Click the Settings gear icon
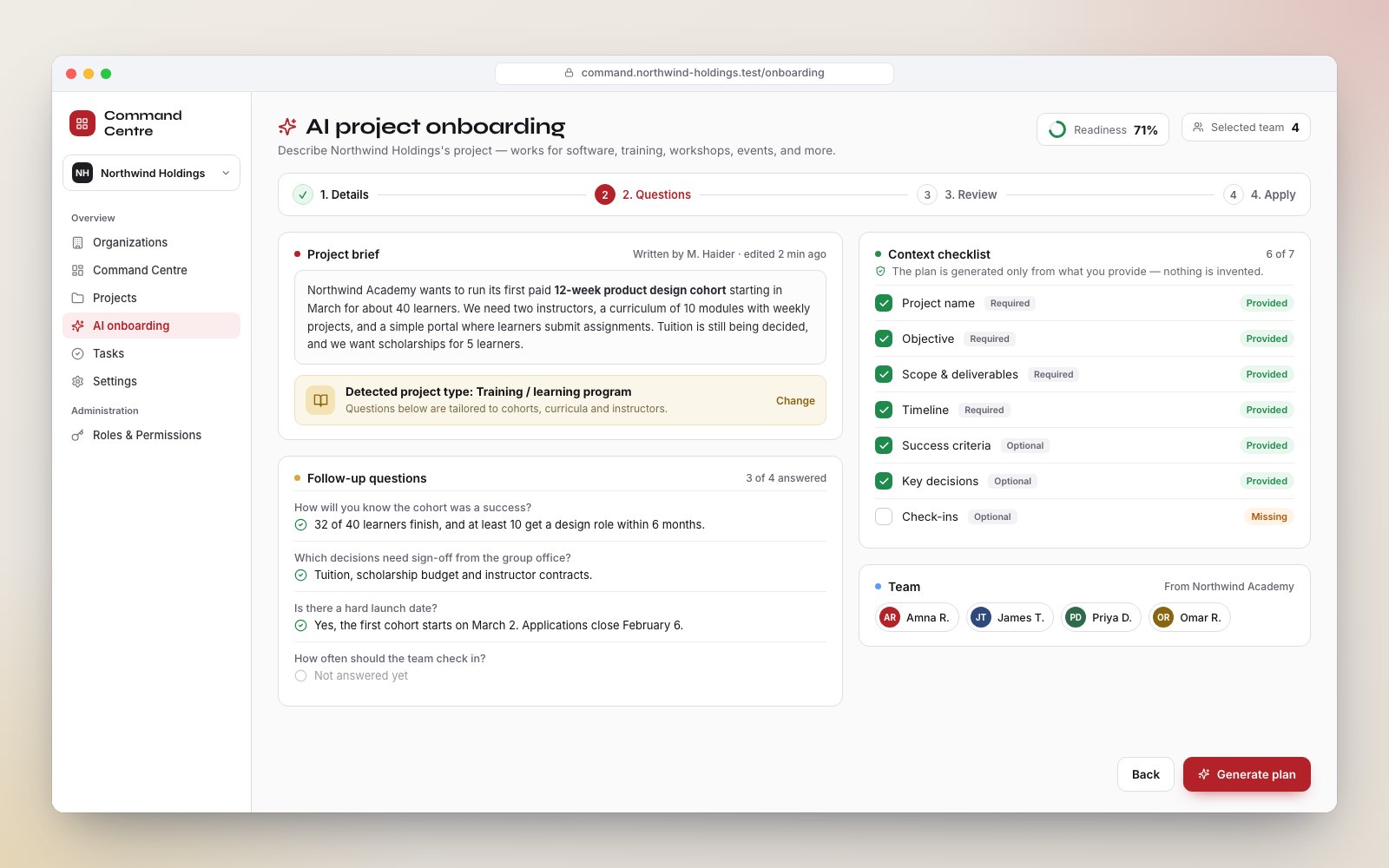Image resolution: width=1389 pixels, height=868 pixels. [x=77, y=381]
